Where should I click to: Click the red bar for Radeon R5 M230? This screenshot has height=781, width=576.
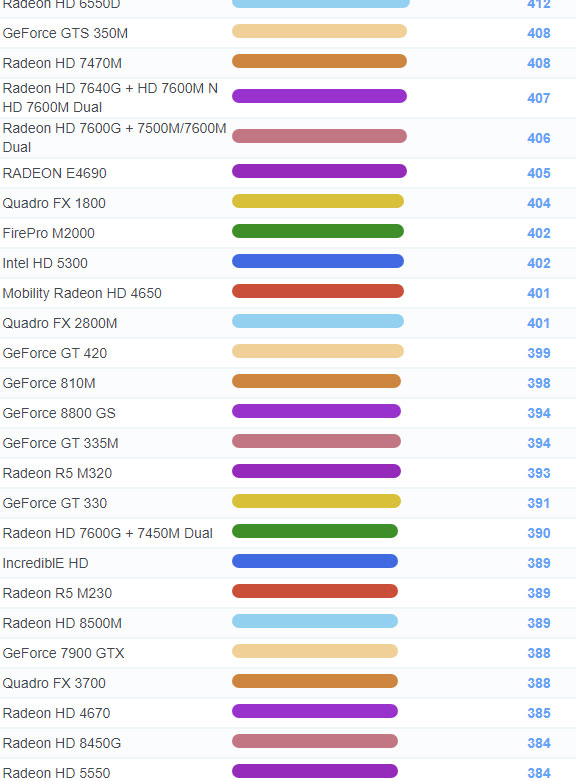315,591
